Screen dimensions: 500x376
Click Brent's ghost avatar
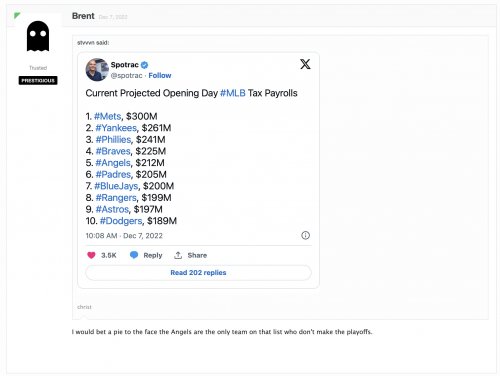(38, 36)
